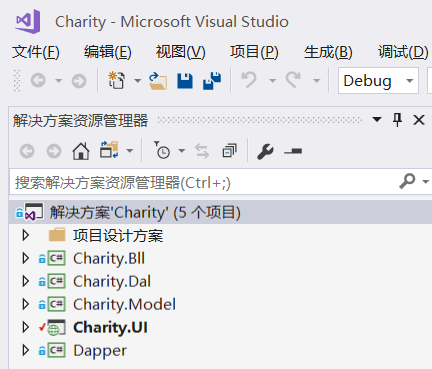Open Solution Explorer window options dropdown

377,119
